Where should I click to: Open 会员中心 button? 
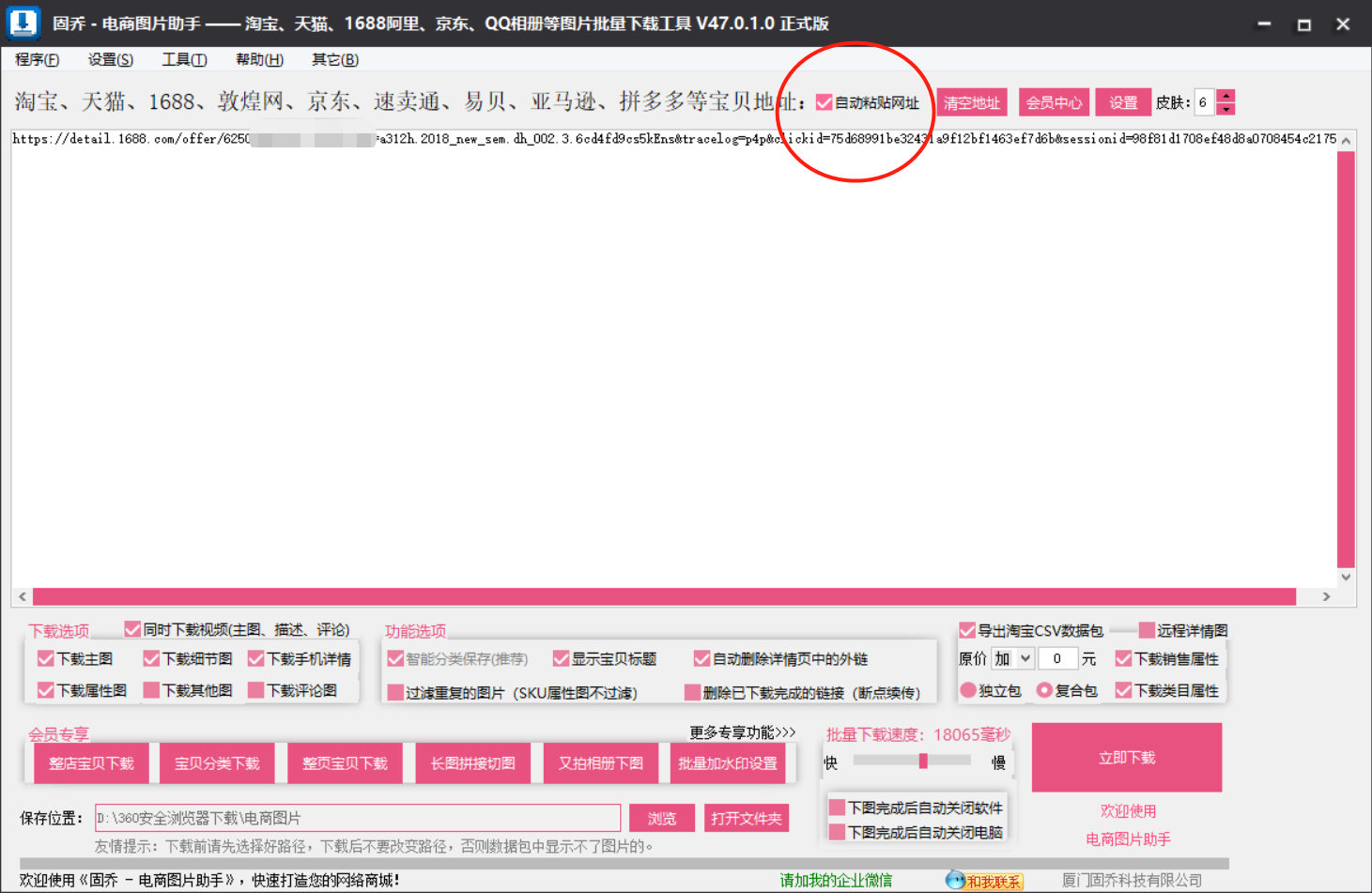tap(1054, 102)
